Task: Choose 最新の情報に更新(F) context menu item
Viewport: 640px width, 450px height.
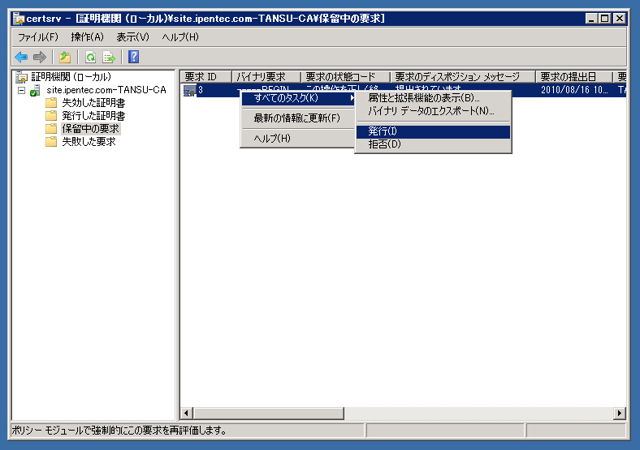Action: [x=298, y=118]
